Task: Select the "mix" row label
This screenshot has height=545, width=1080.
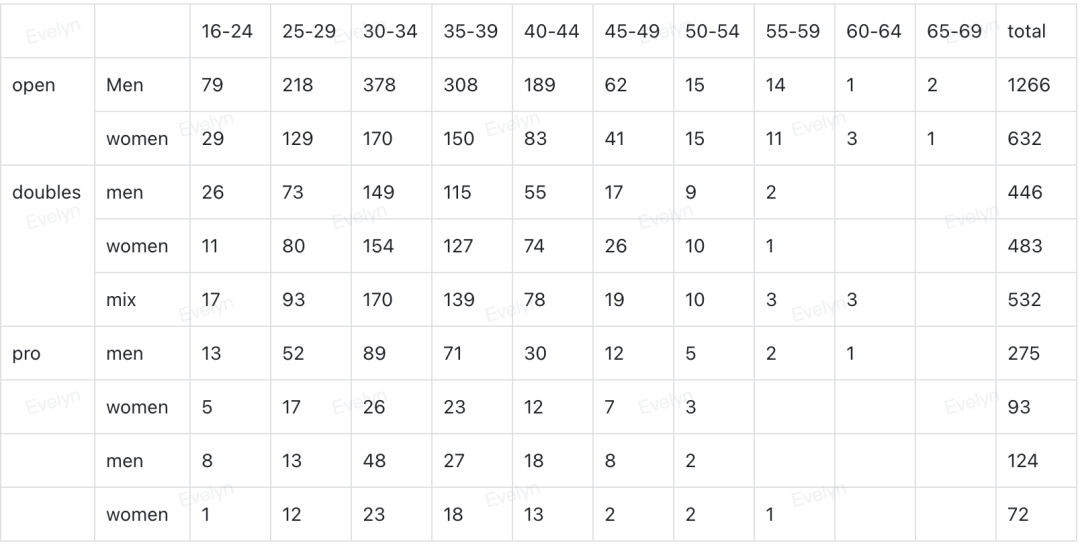Action: [x=121, y=300]
